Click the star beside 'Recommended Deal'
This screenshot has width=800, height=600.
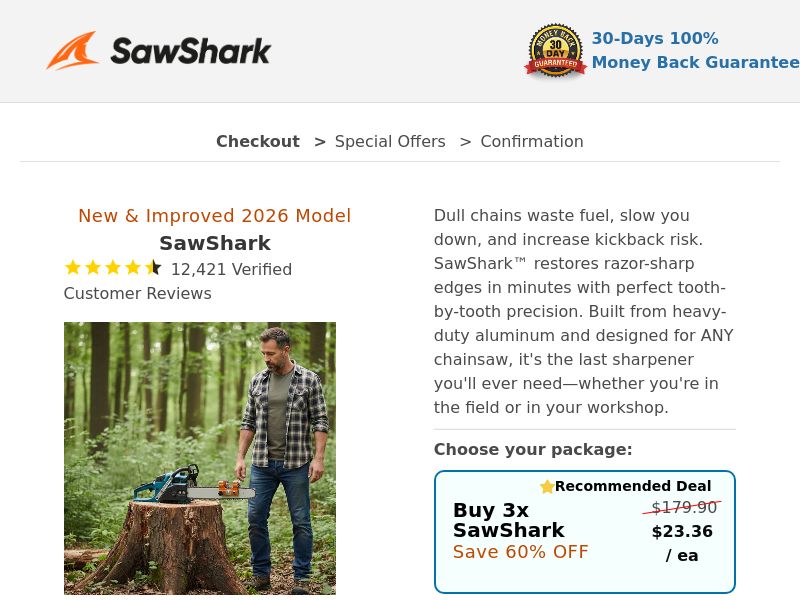tap(548, 486)
